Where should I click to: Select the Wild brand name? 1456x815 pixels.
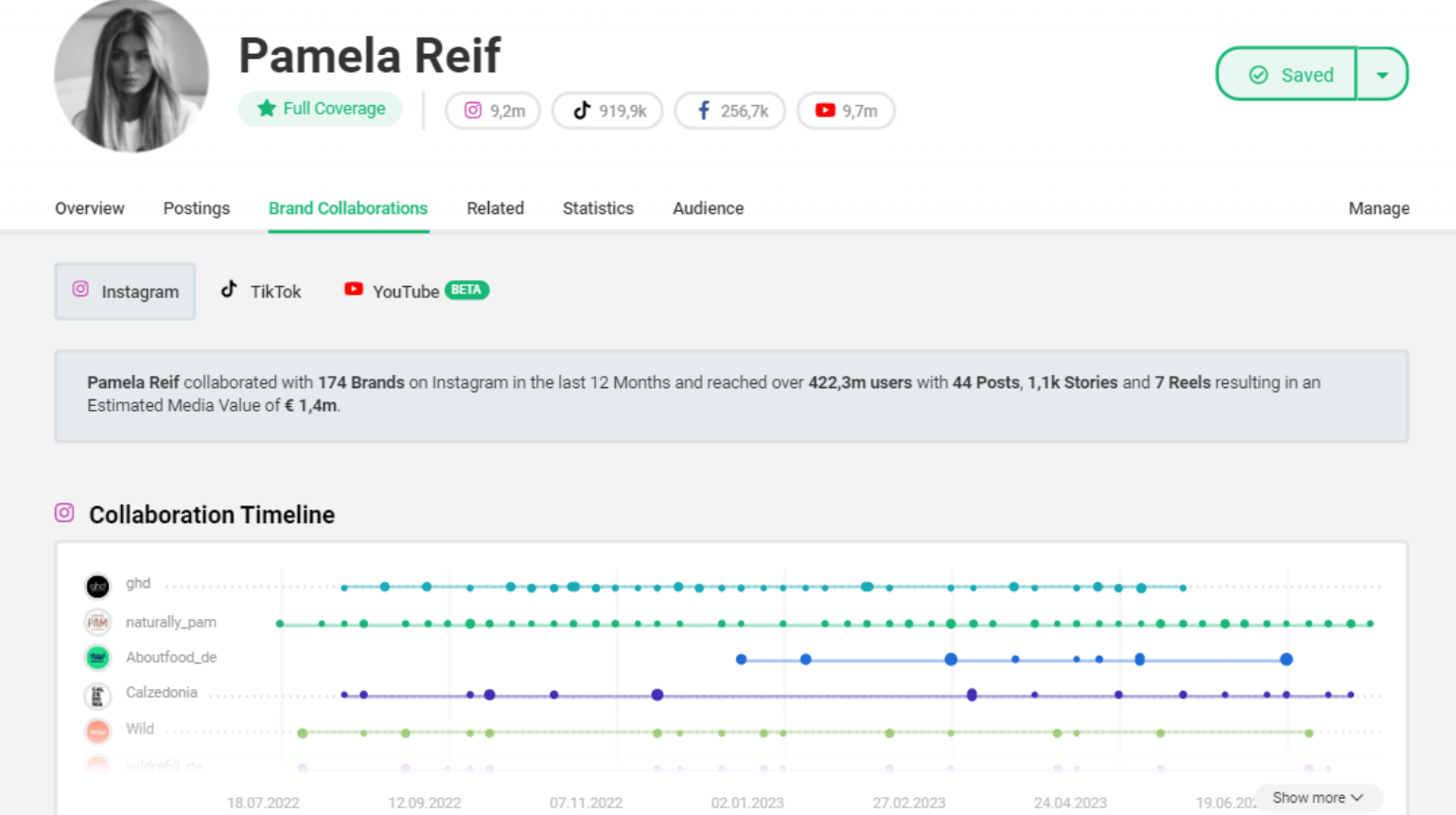[140, 728]
